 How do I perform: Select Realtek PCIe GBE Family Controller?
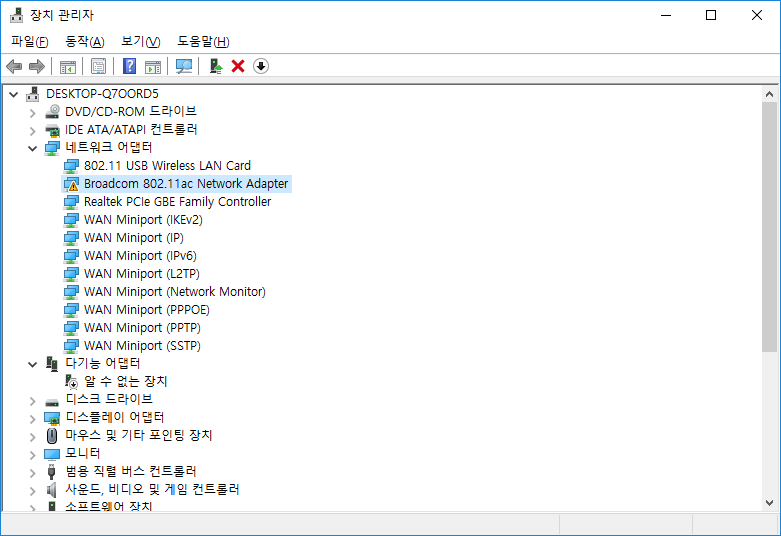(177, 202)
